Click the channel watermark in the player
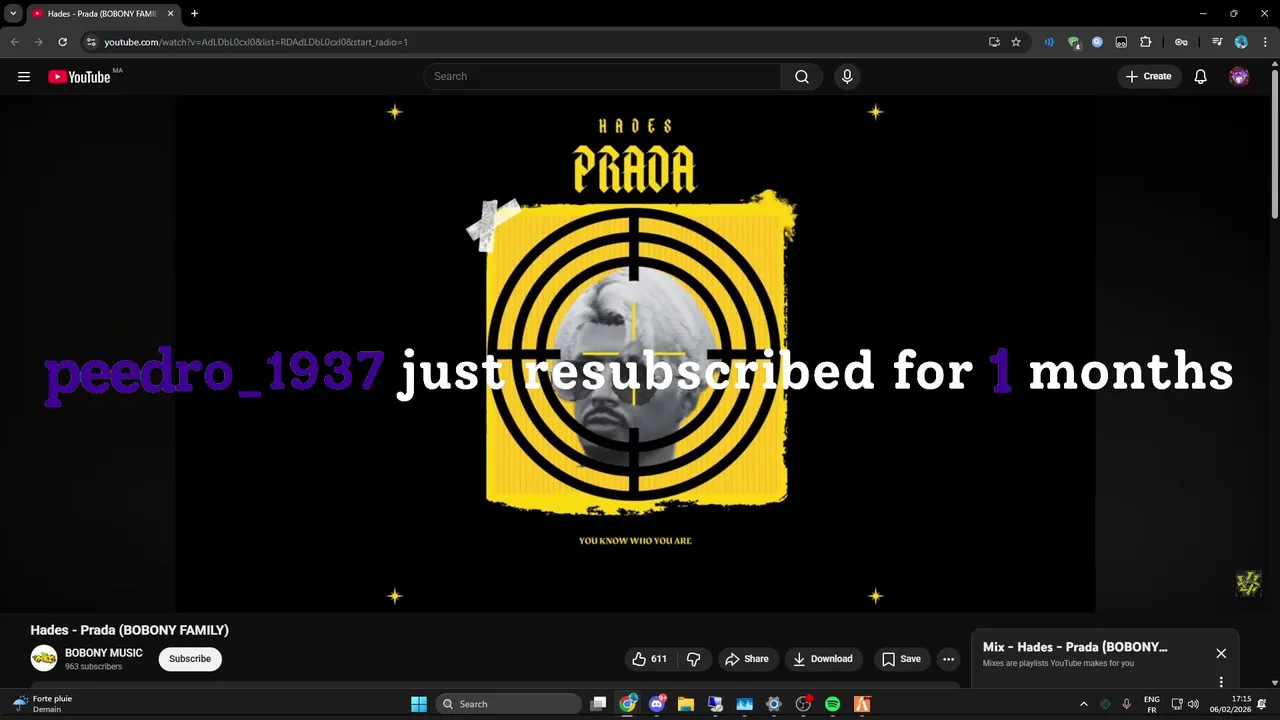Viewport: 1280px width, 720px height. (1248, 584)
